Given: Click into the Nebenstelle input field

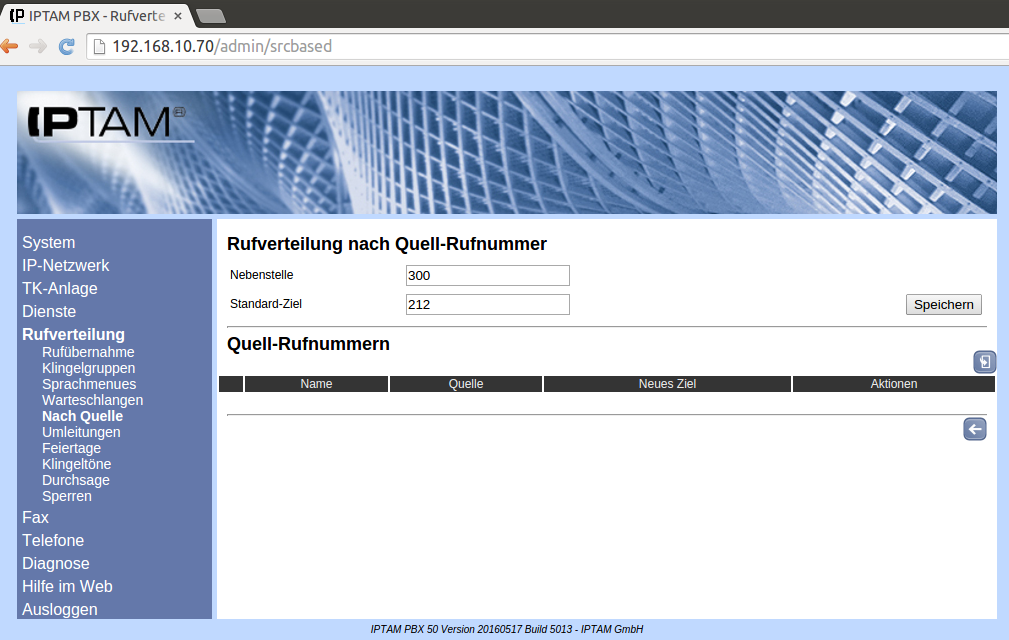Looking at the screenshot, I should click(487, 275).
